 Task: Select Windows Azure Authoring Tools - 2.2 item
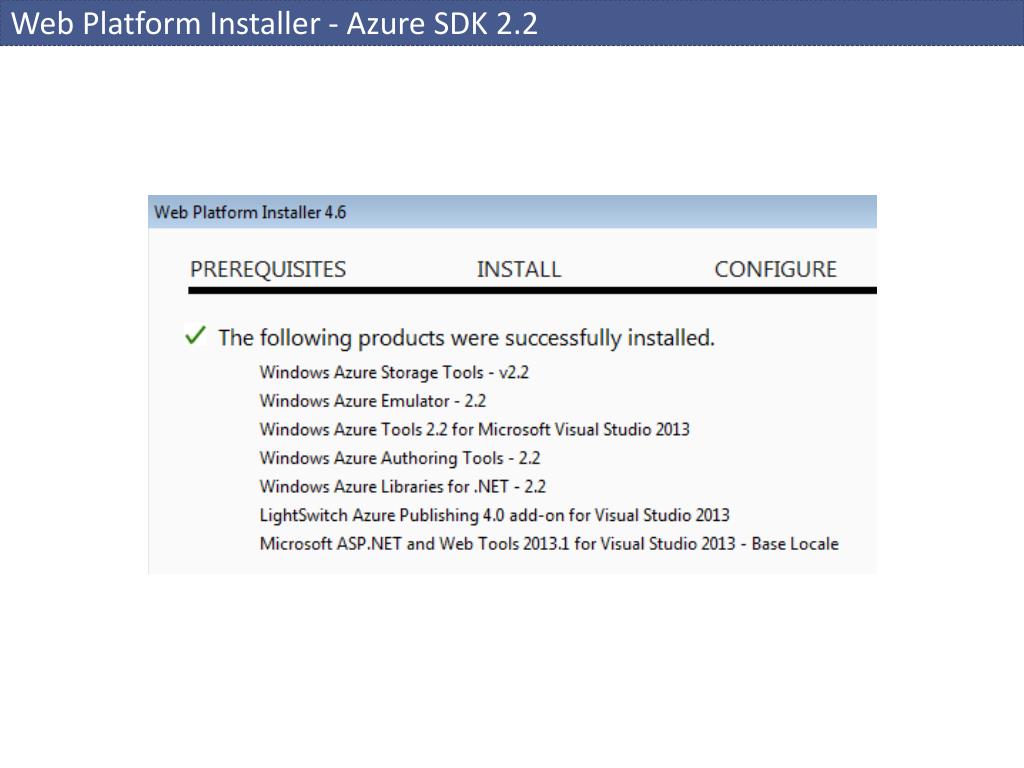point(400,458)
